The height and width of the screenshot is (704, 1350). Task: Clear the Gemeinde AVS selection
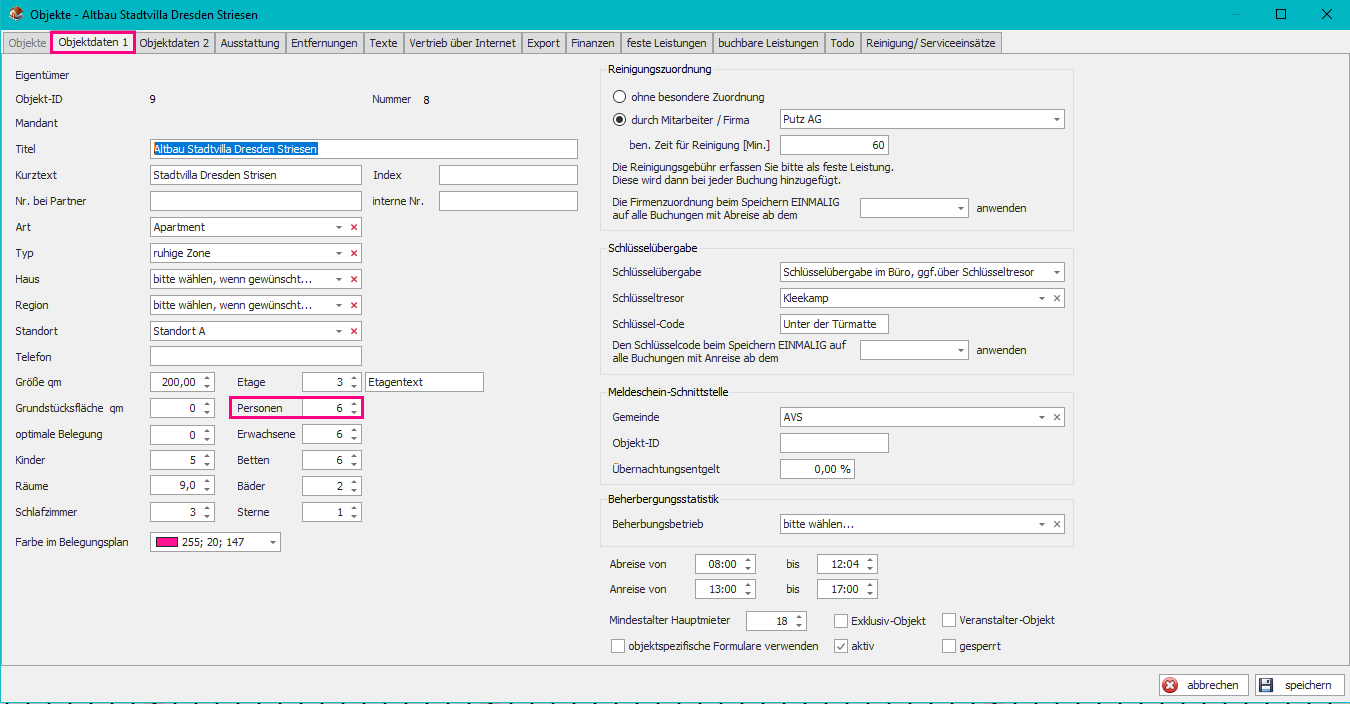point(1057,417)
